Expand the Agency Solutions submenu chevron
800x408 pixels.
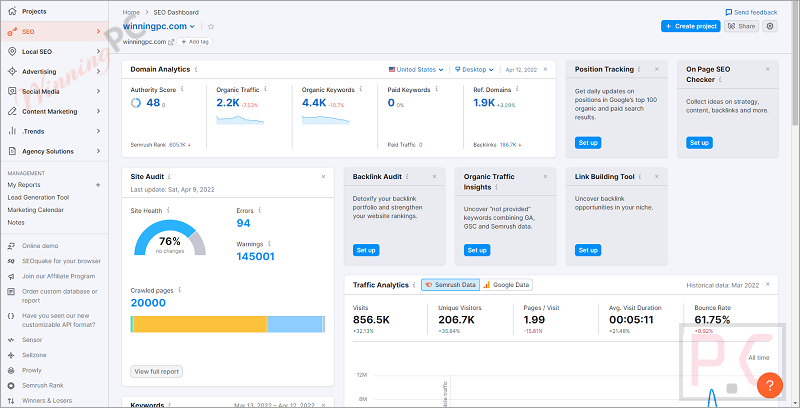click(98, 151)
